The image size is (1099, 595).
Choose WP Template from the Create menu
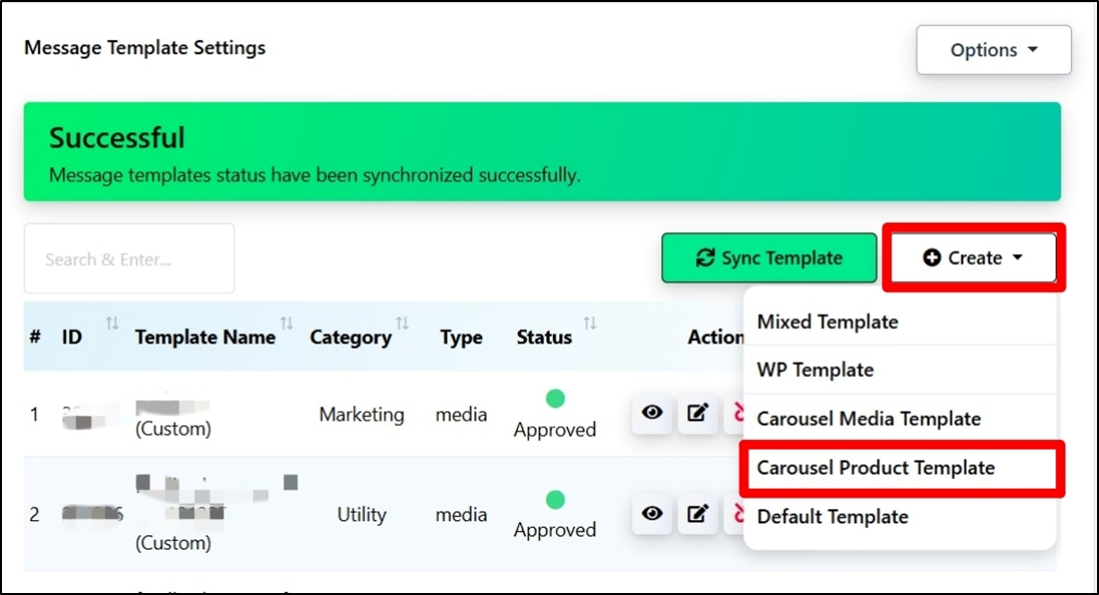[x=815, y=370]
